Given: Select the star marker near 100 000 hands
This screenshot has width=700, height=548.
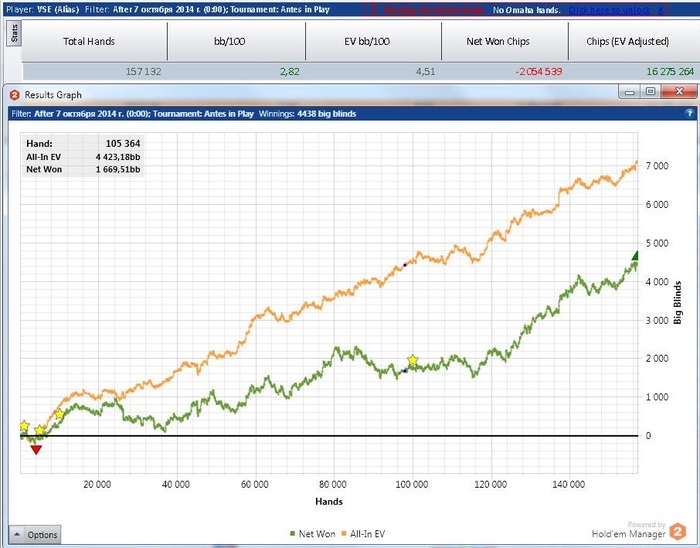Looking at the screenshot, I should point(412,360).
